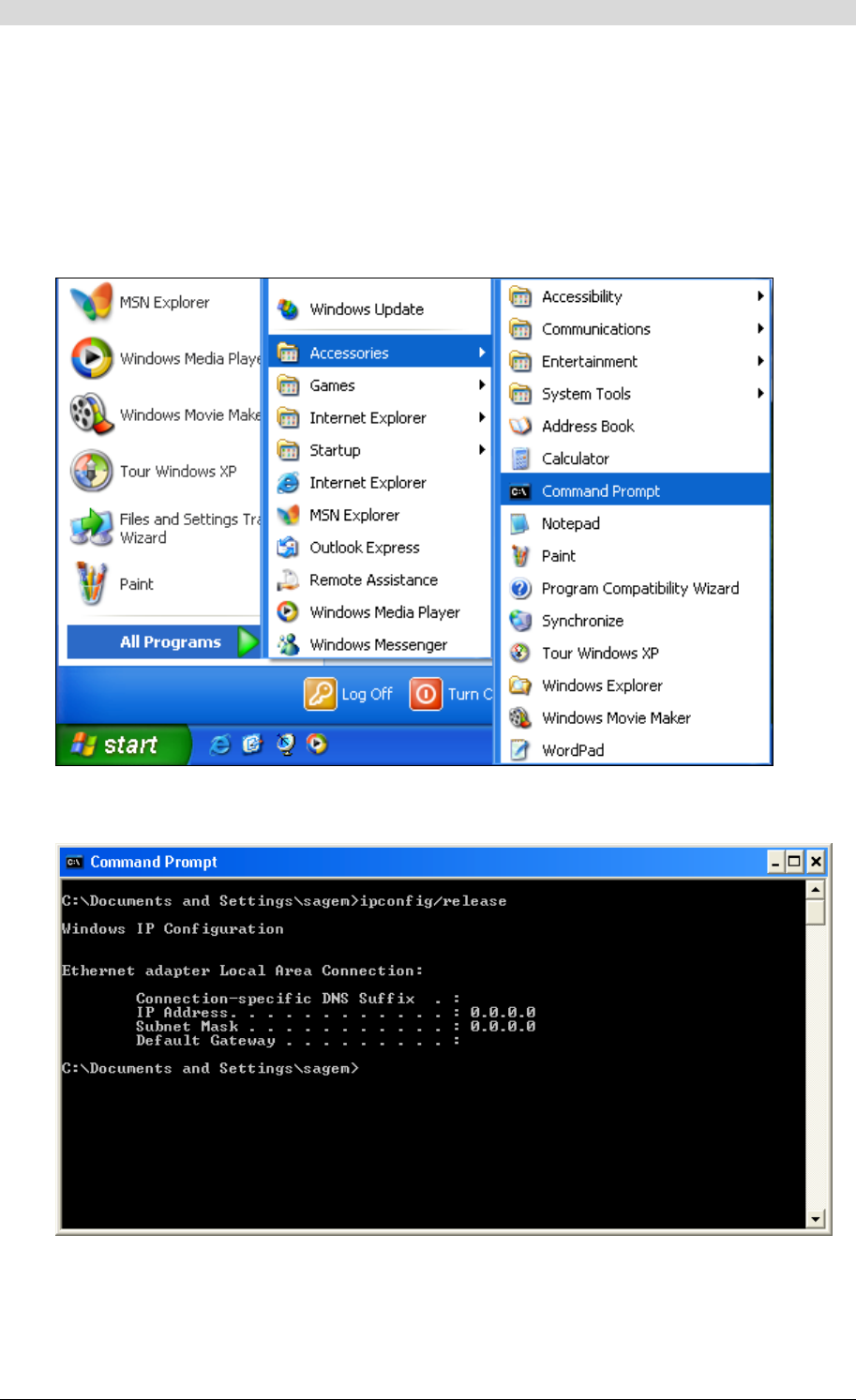Click the start button
This screenshot has width=856, height=1400.
(x=123, y=745)
